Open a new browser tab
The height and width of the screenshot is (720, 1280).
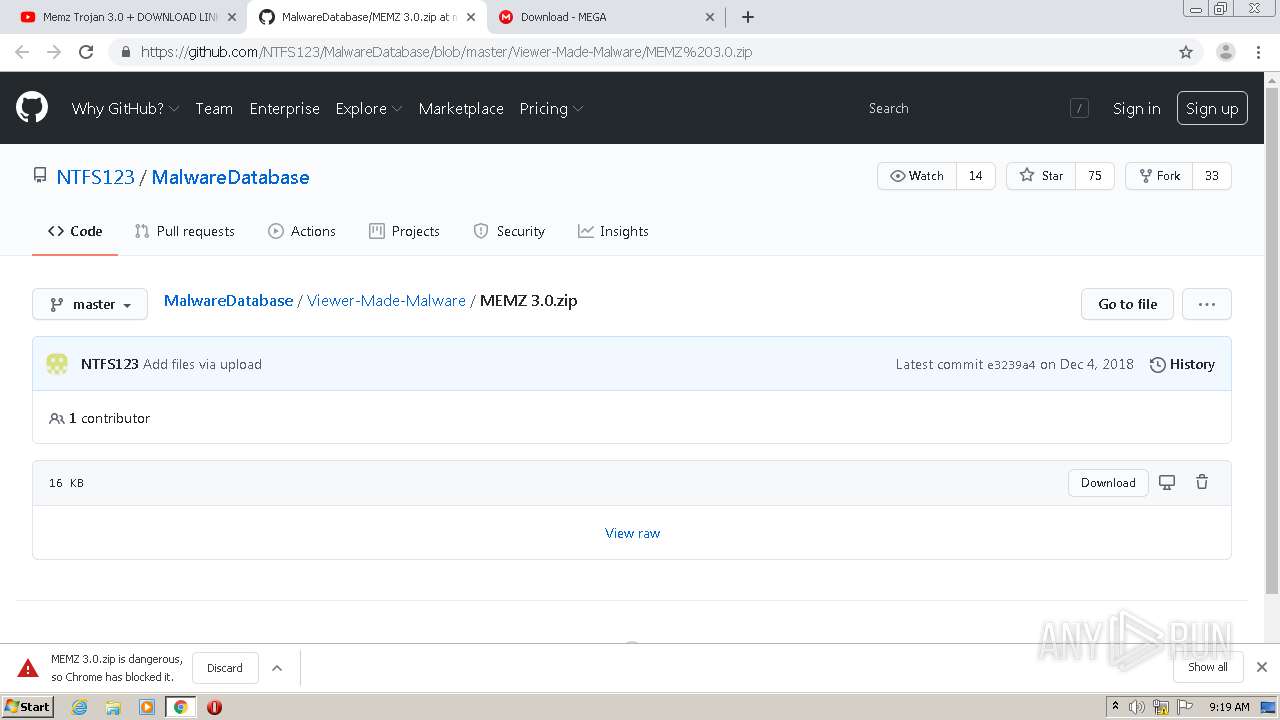click(748, 17)
